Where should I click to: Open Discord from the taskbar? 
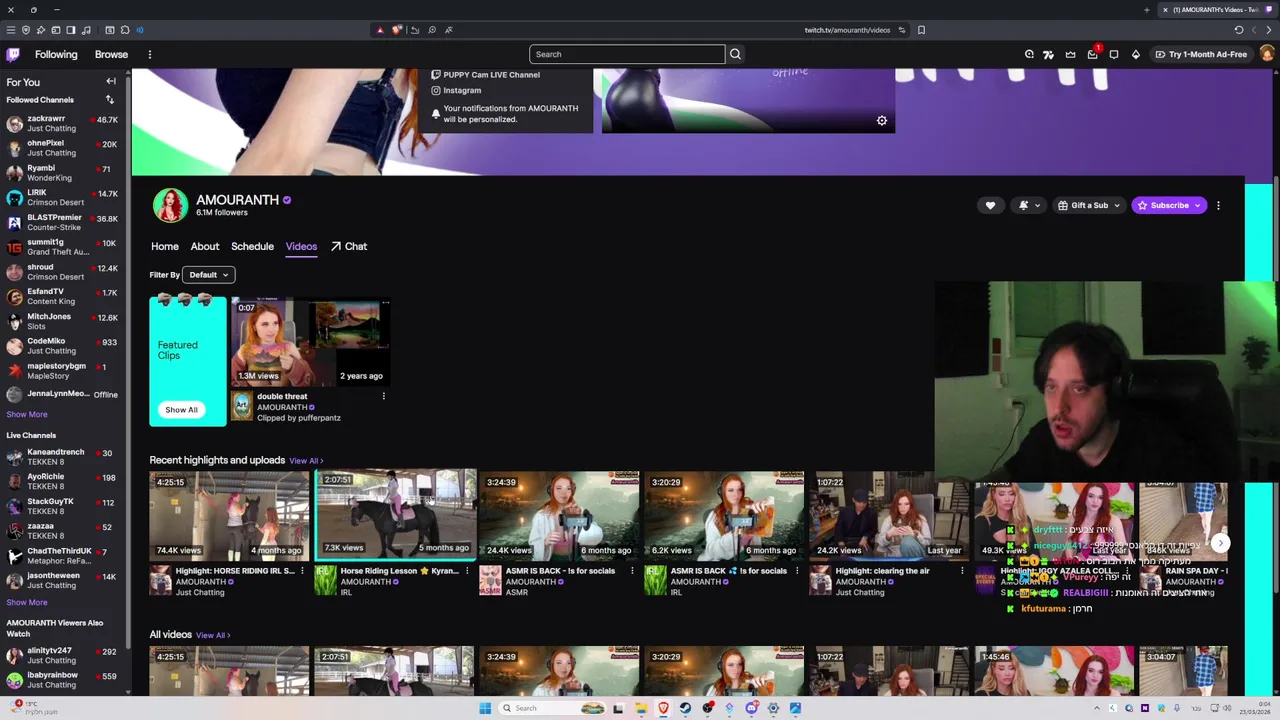tap(751, 708)
